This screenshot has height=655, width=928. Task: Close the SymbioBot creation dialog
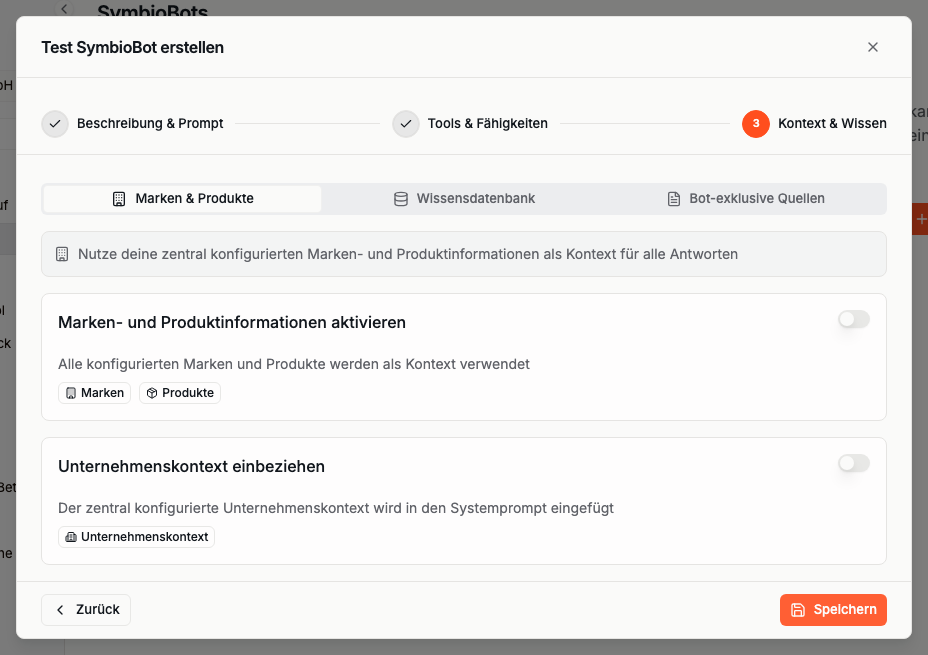point(873,47)
